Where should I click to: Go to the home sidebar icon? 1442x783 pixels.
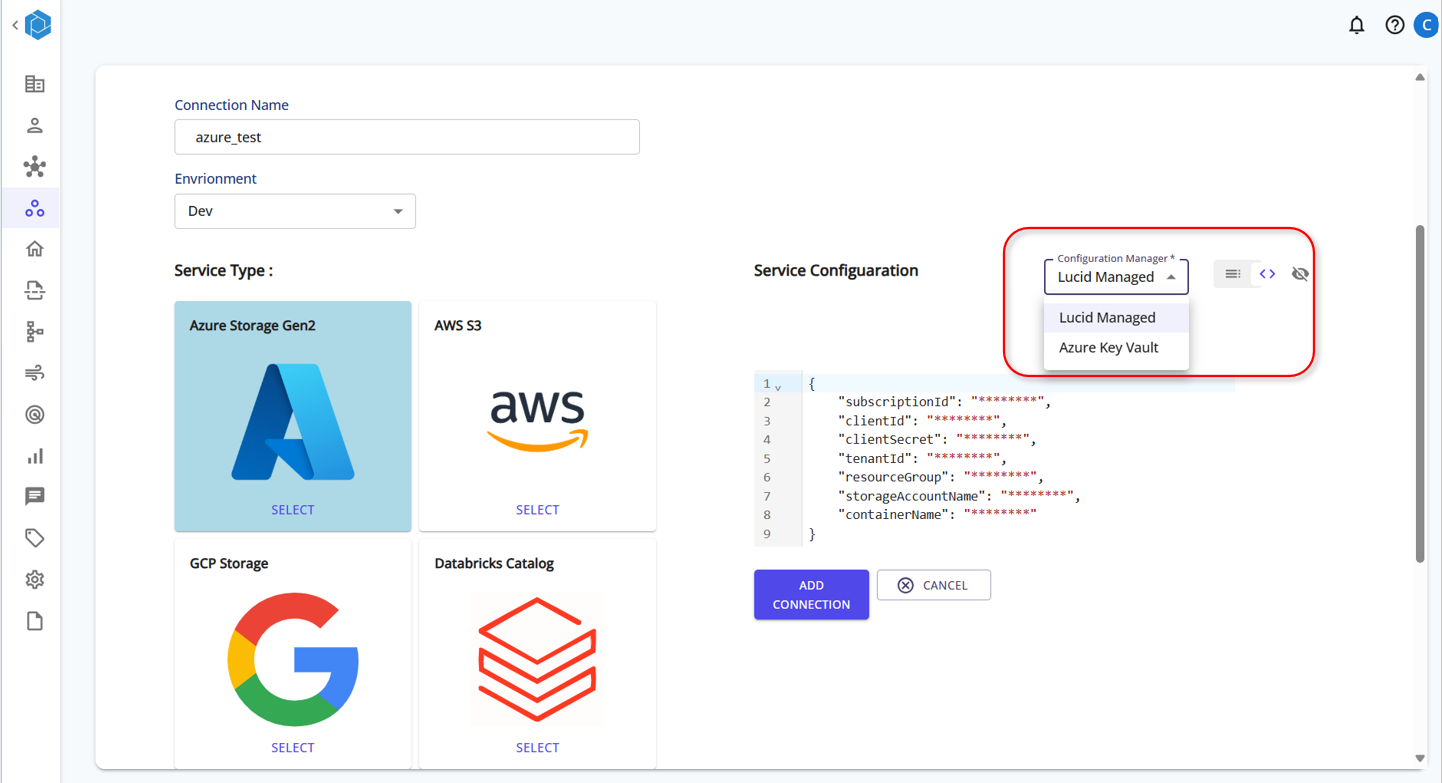pyautogui.click(x=35, y=249)
